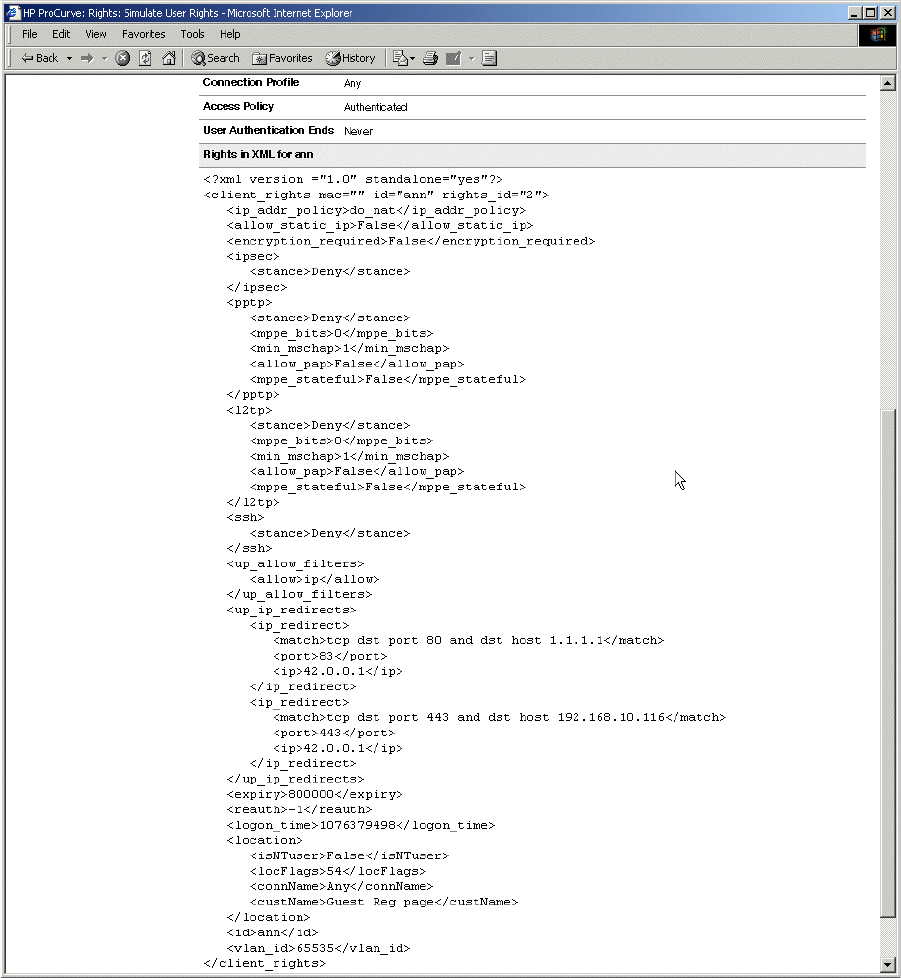Open the Favorites menu
This screenshot has height=978, width=901.
[143, 34]
